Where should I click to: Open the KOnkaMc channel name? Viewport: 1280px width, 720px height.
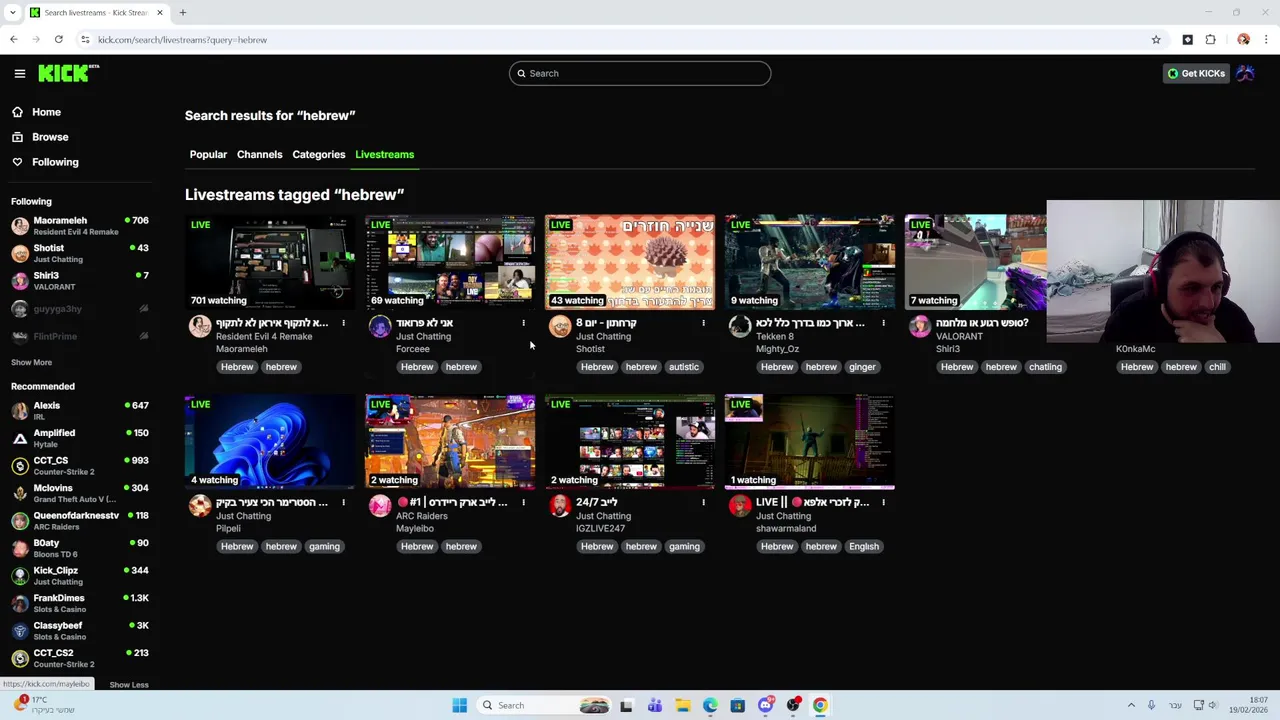click(x=1135, y=349)
